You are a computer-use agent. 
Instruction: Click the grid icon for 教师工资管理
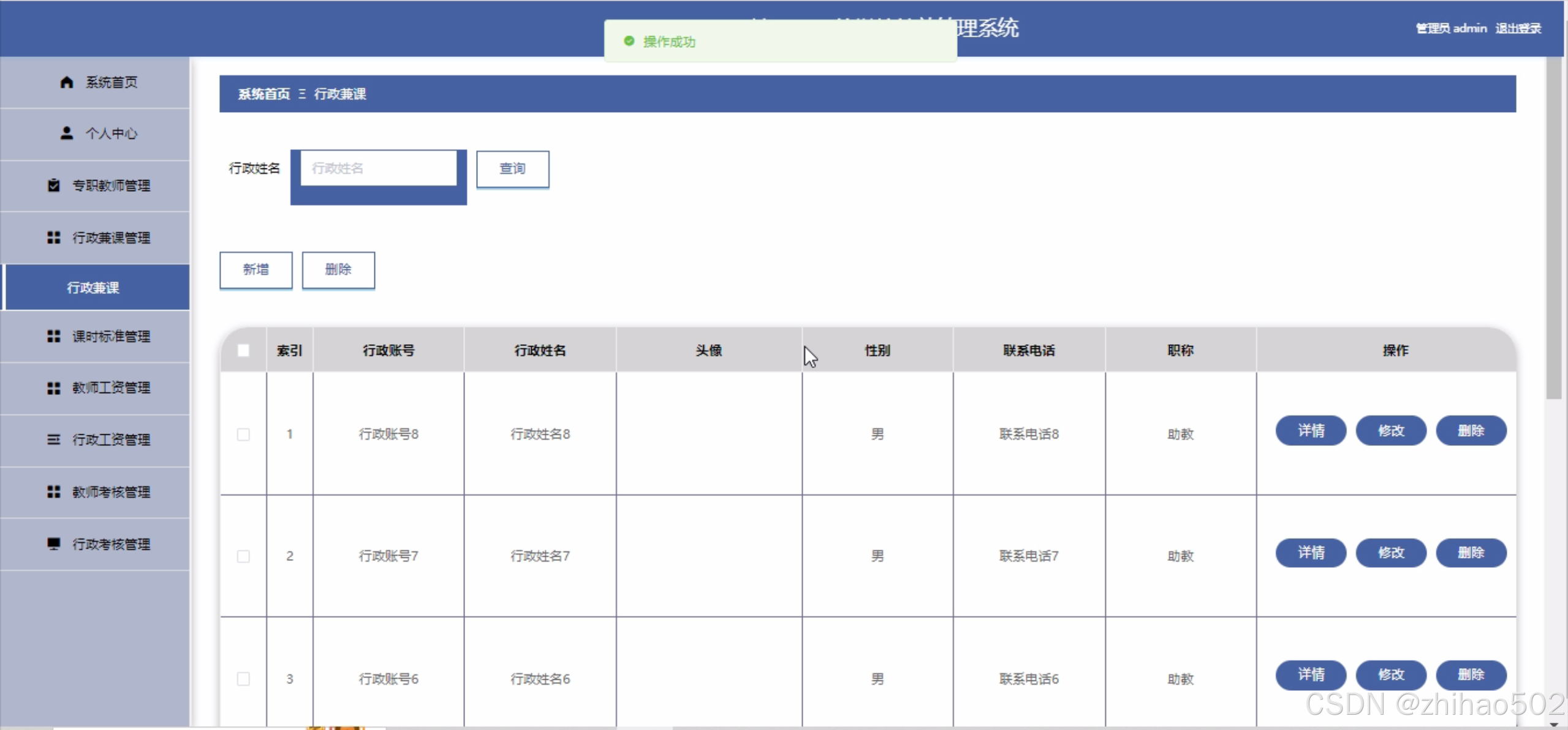tap(54, 388)
